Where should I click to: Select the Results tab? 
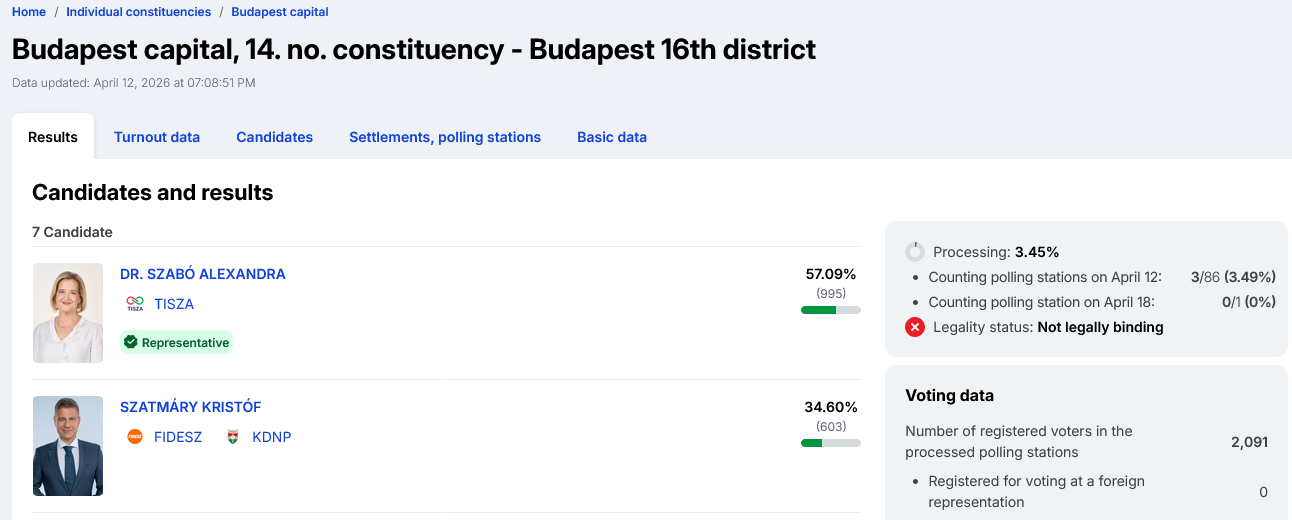pos(53,137)
